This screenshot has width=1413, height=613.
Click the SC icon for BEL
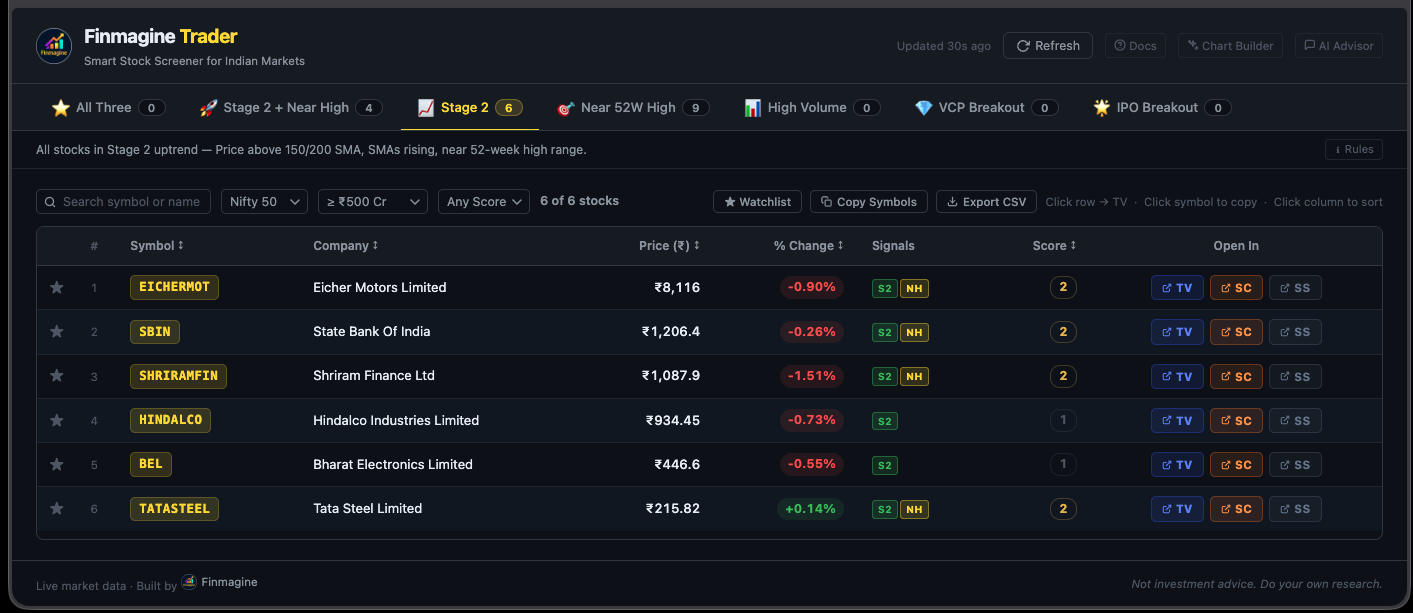[1235, 465]
